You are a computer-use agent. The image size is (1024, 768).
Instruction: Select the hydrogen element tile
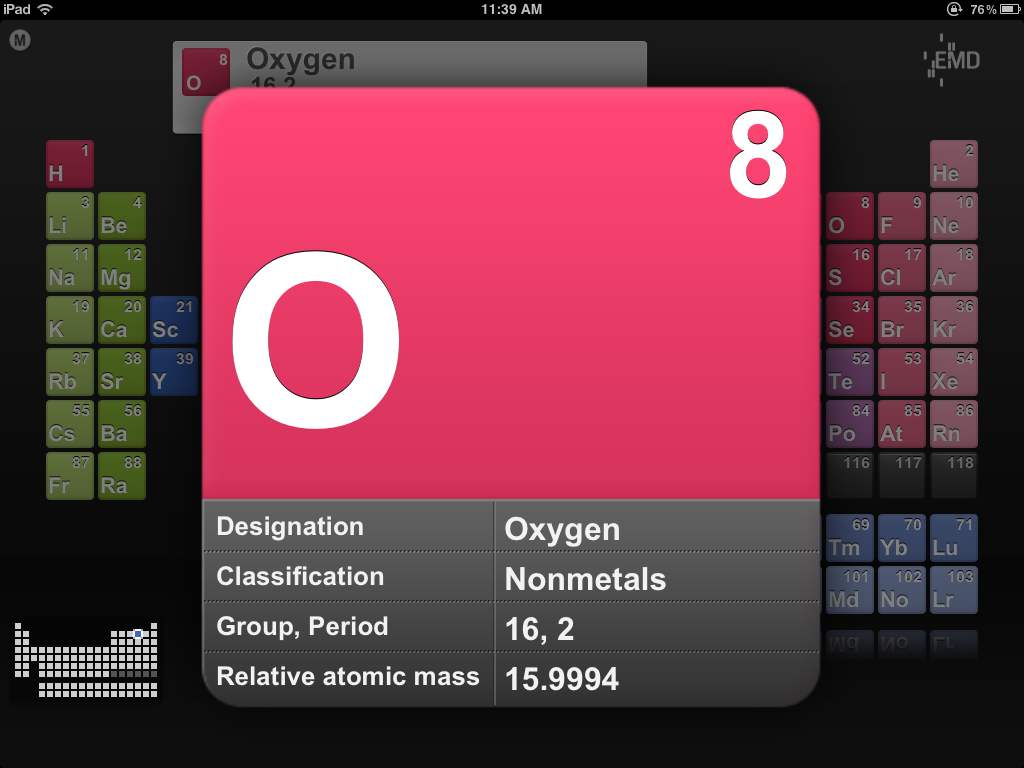click(69, 163)
